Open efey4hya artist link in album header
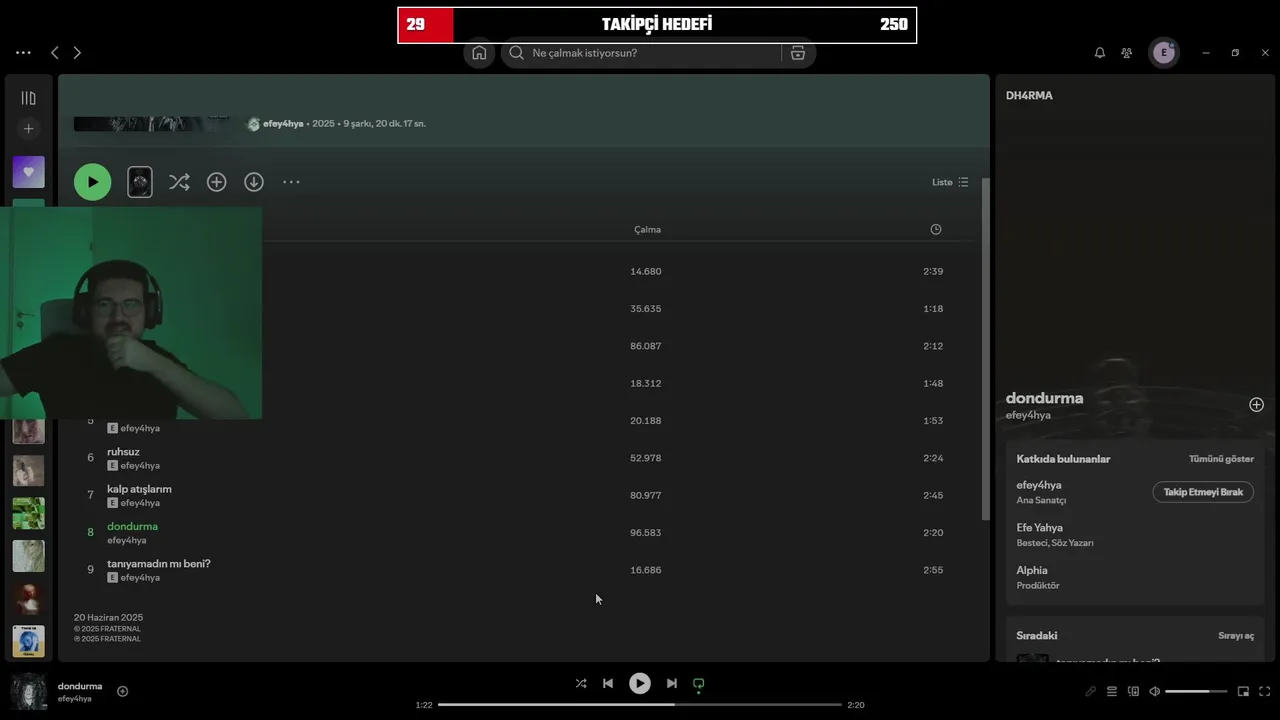Screen dimensions: 1280x720 click(283, 124)
